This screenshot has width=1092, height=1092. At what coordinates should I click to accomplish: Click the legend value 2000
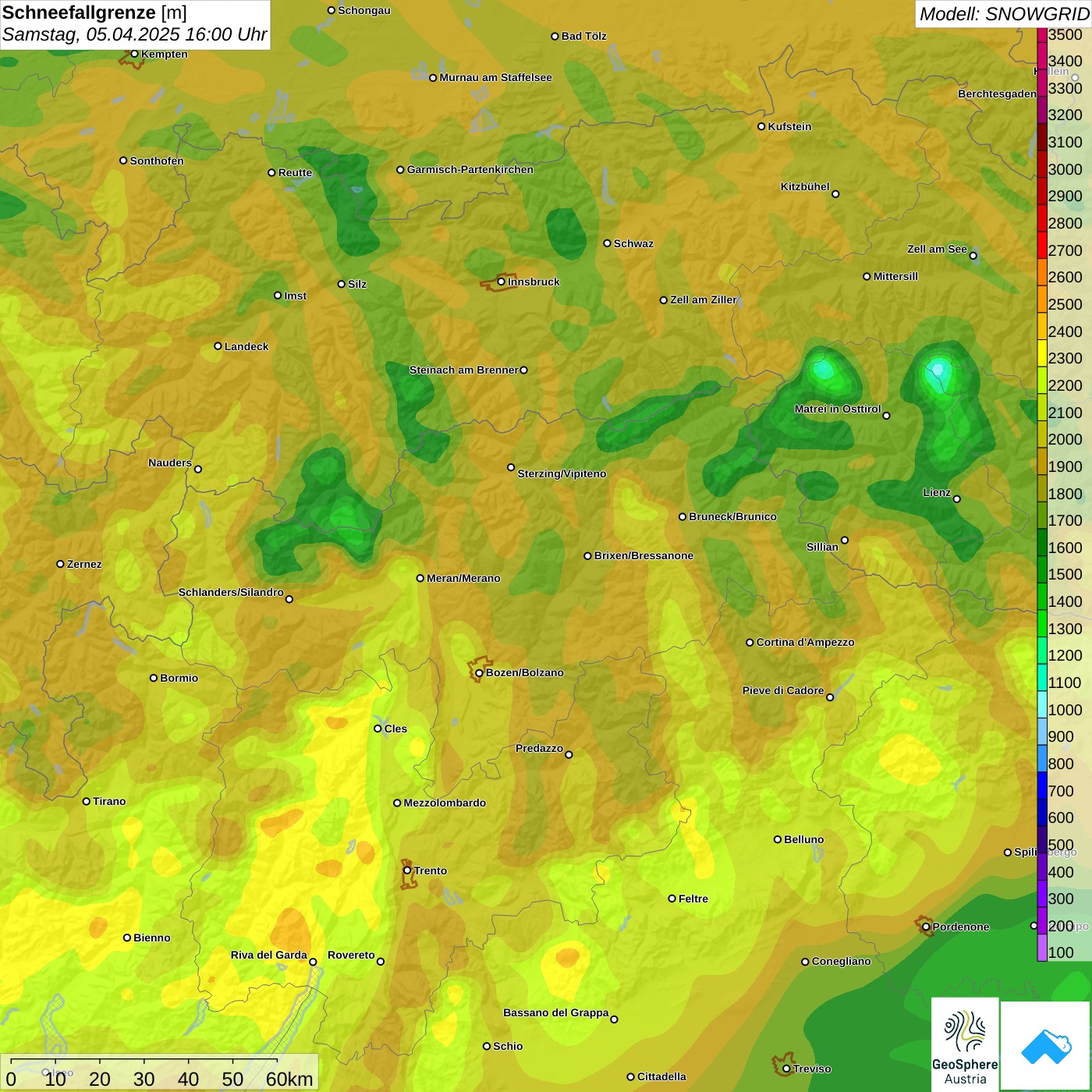coord(1065,440)
